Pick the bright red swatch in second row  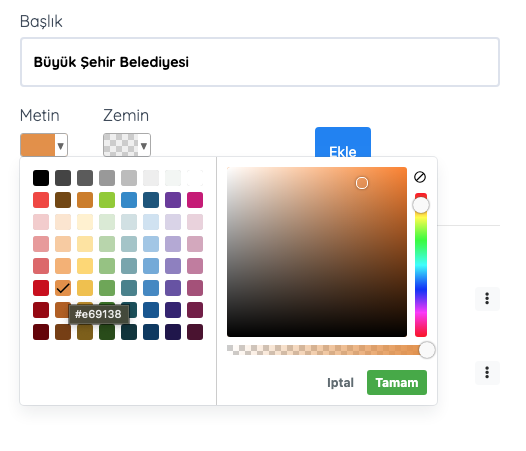click(x=41, y=200)
